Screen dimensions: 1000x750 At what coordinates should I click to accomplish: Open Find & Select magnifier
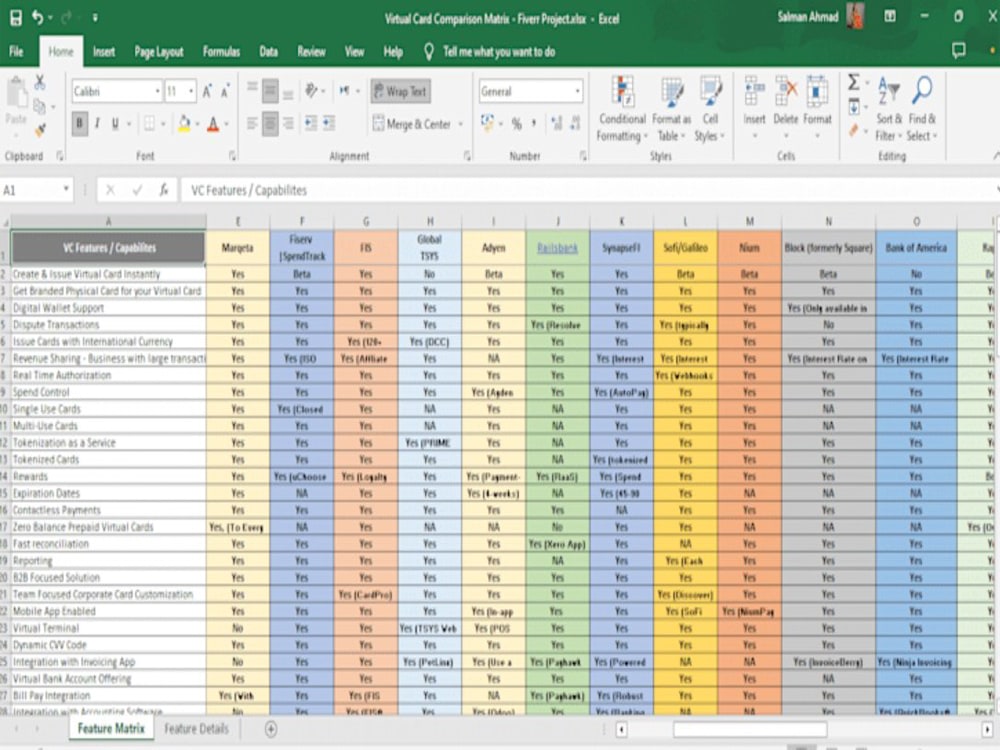(x=922, y=108)
